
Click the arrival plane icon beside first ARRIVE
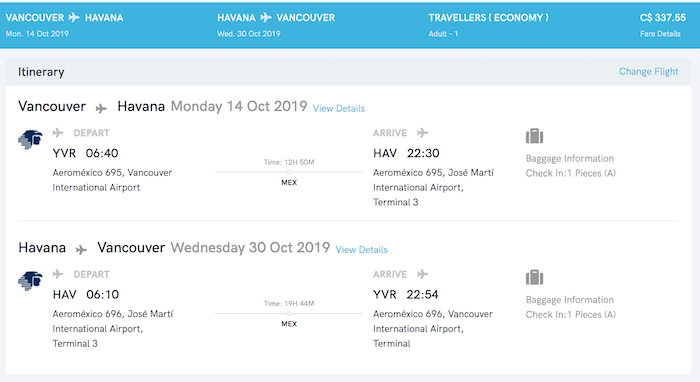(x=423, y=133)
